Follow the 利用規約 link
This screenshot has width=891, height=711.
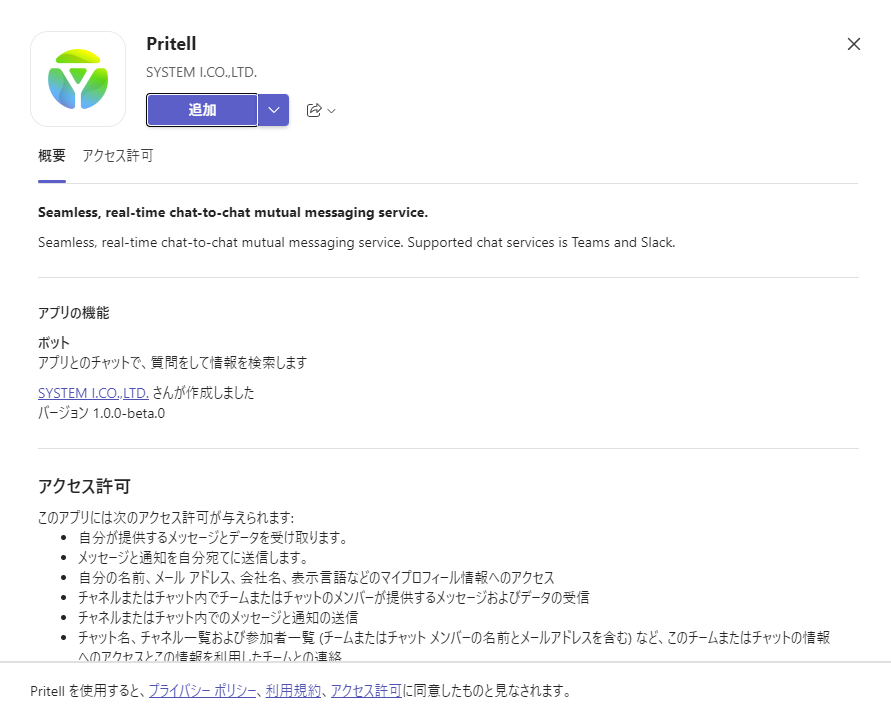[293, 690]
